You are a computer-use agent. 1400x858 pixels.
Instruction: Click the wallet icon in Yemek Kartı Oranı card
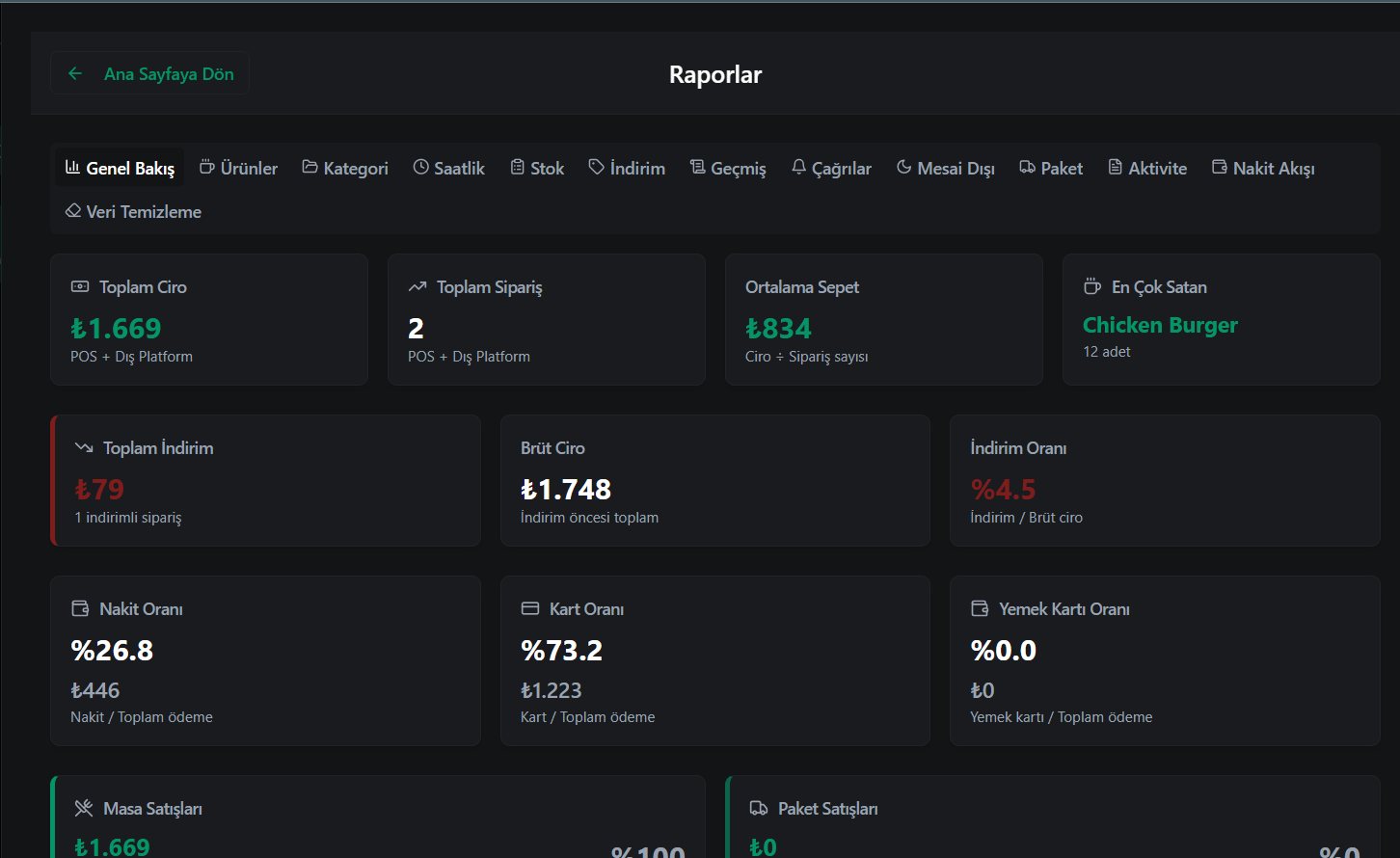(x=980, y=608)
